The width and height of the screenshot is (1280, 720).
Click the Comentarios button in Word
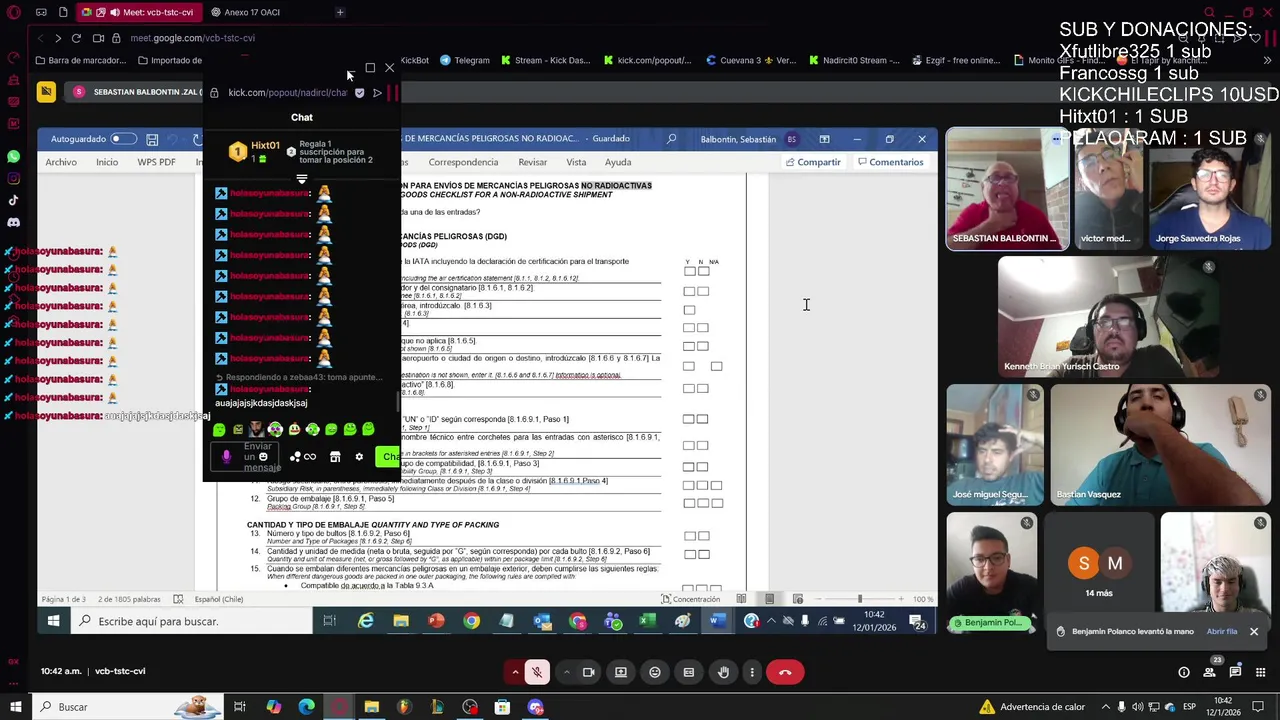pyautogui.click(x=890, y=162)
